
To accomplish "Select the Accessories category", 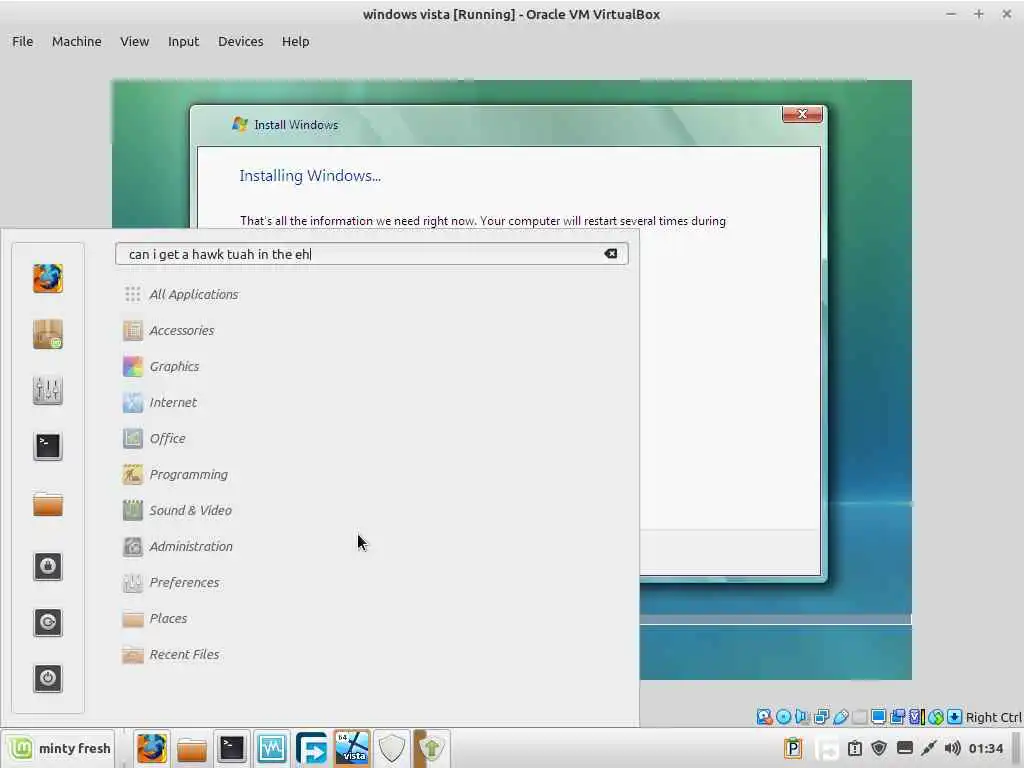I will pos(168,330).
